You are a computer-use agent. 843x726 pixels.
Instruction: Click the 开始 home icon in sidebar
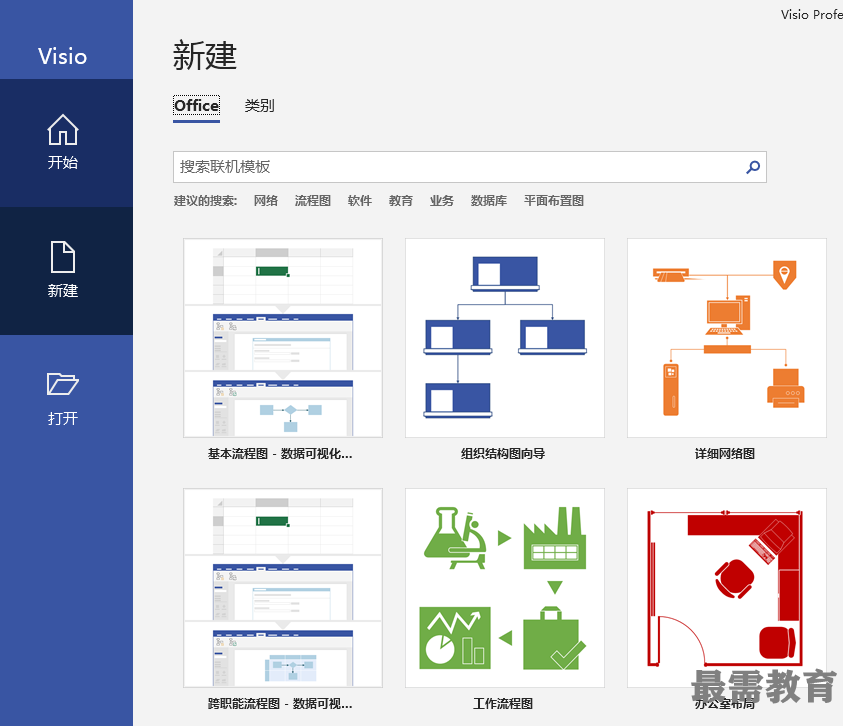point(63,130)
